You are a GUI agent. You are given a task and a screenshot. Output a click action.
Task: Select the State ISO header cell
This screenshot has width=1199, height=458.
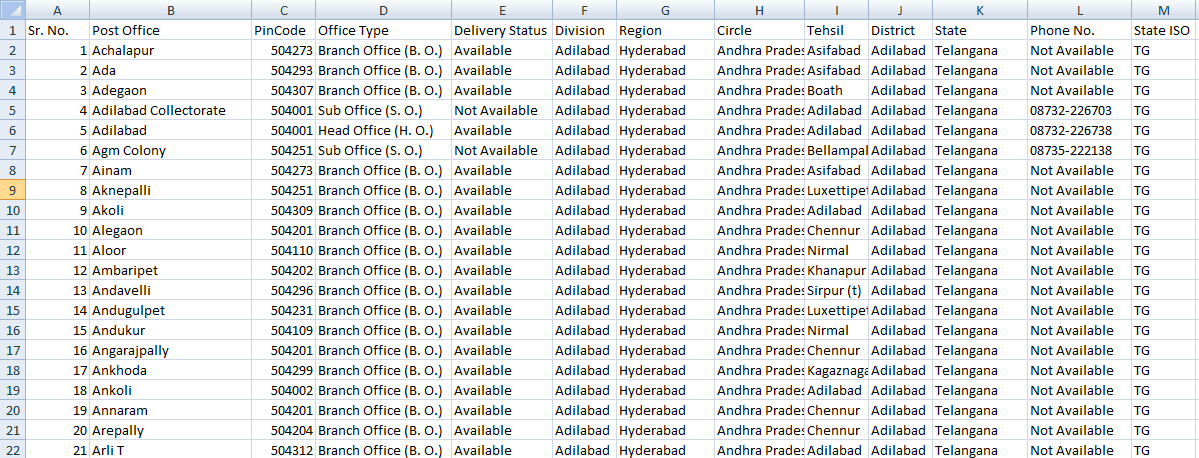tap(1164, 30)
